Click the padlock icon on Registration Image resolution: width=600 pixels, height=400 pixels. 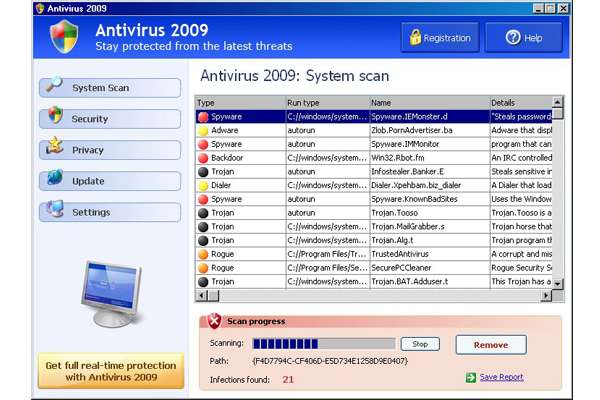(x=415, y=37)
